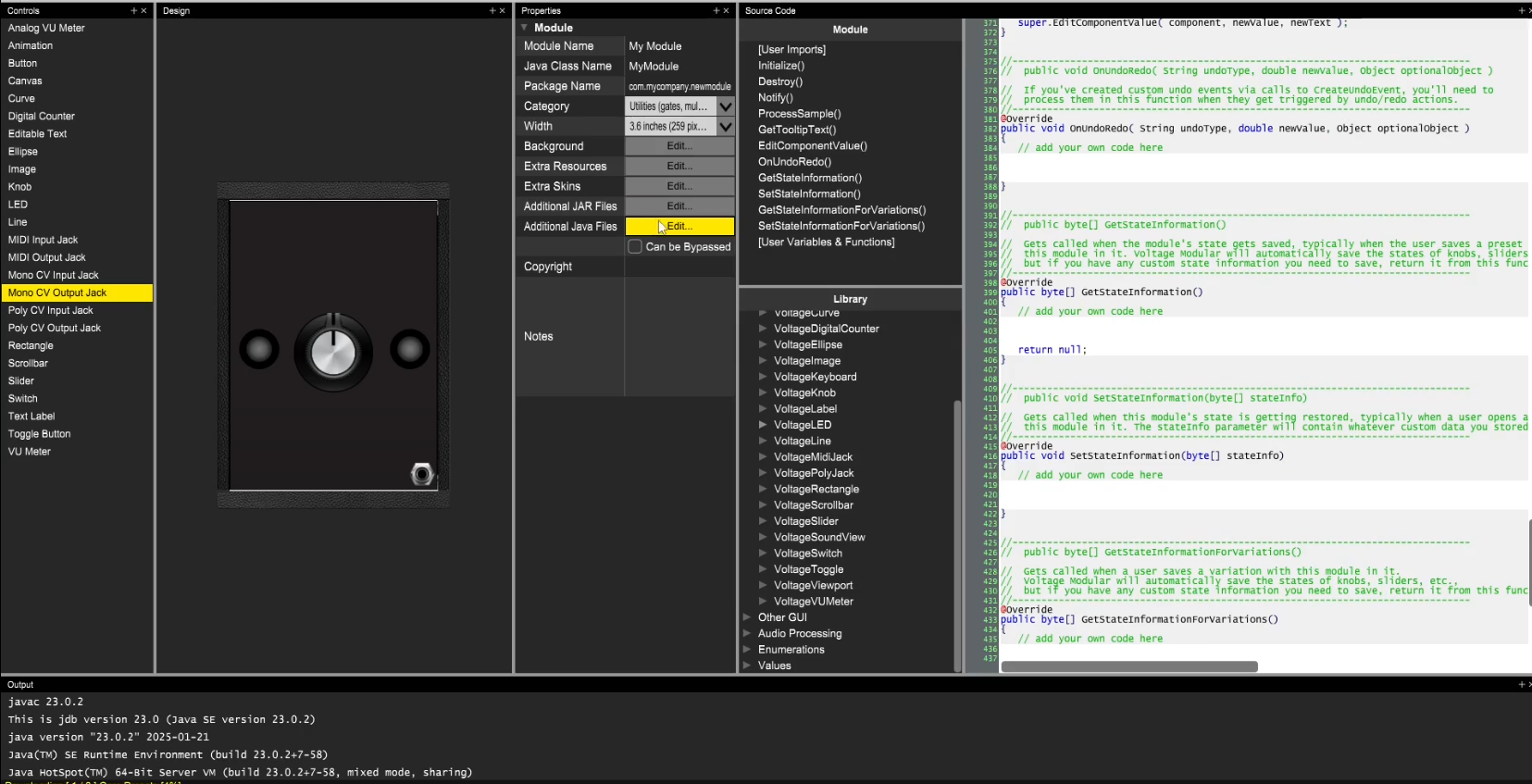The height and width of the screenshot is (784, 1532).
Task: Click the plus icon in Controls panel header
Action: 133,11
